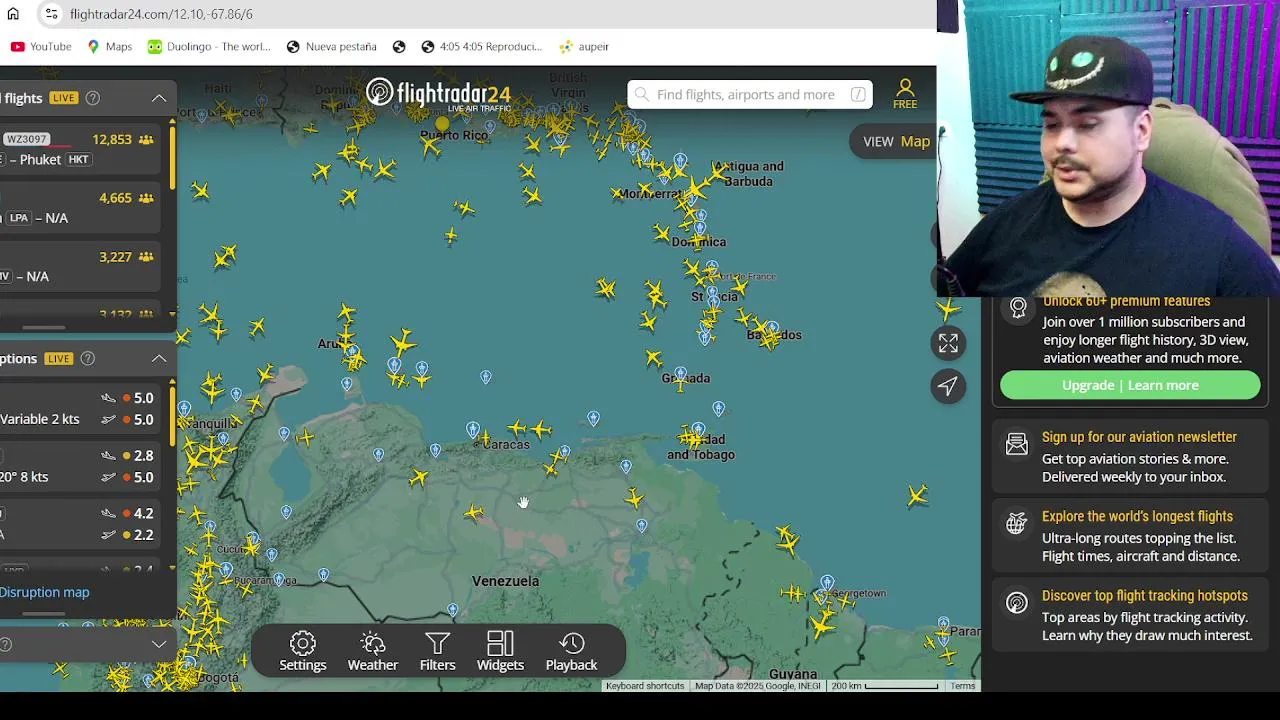Click the keyboard shortcut slash badge in search
Viewport: 1280px width, 720px height.
(858, 94)
